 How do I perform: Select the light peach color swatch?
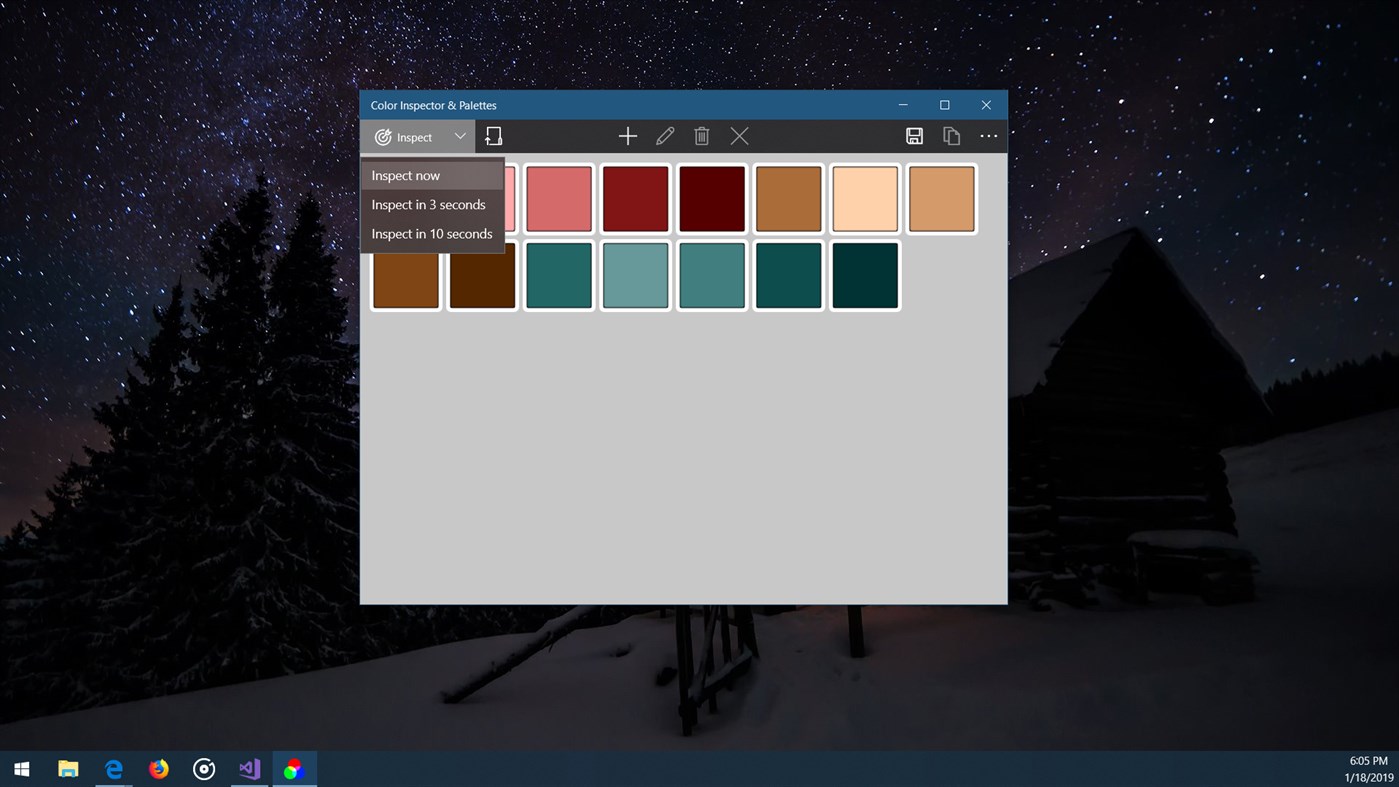pyautogui.click(x=864, y=197)
